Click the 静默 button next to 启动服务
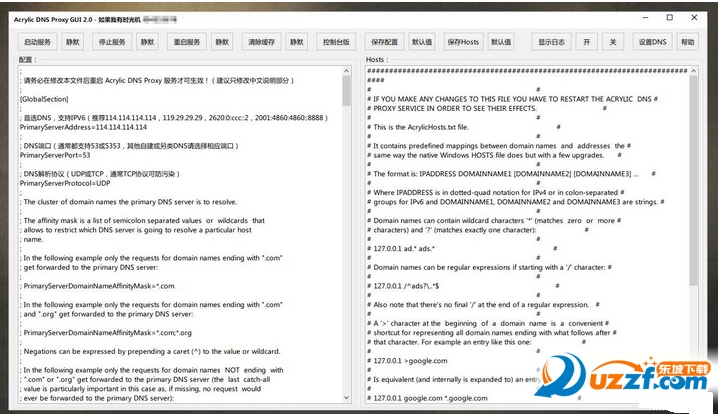 73,42
